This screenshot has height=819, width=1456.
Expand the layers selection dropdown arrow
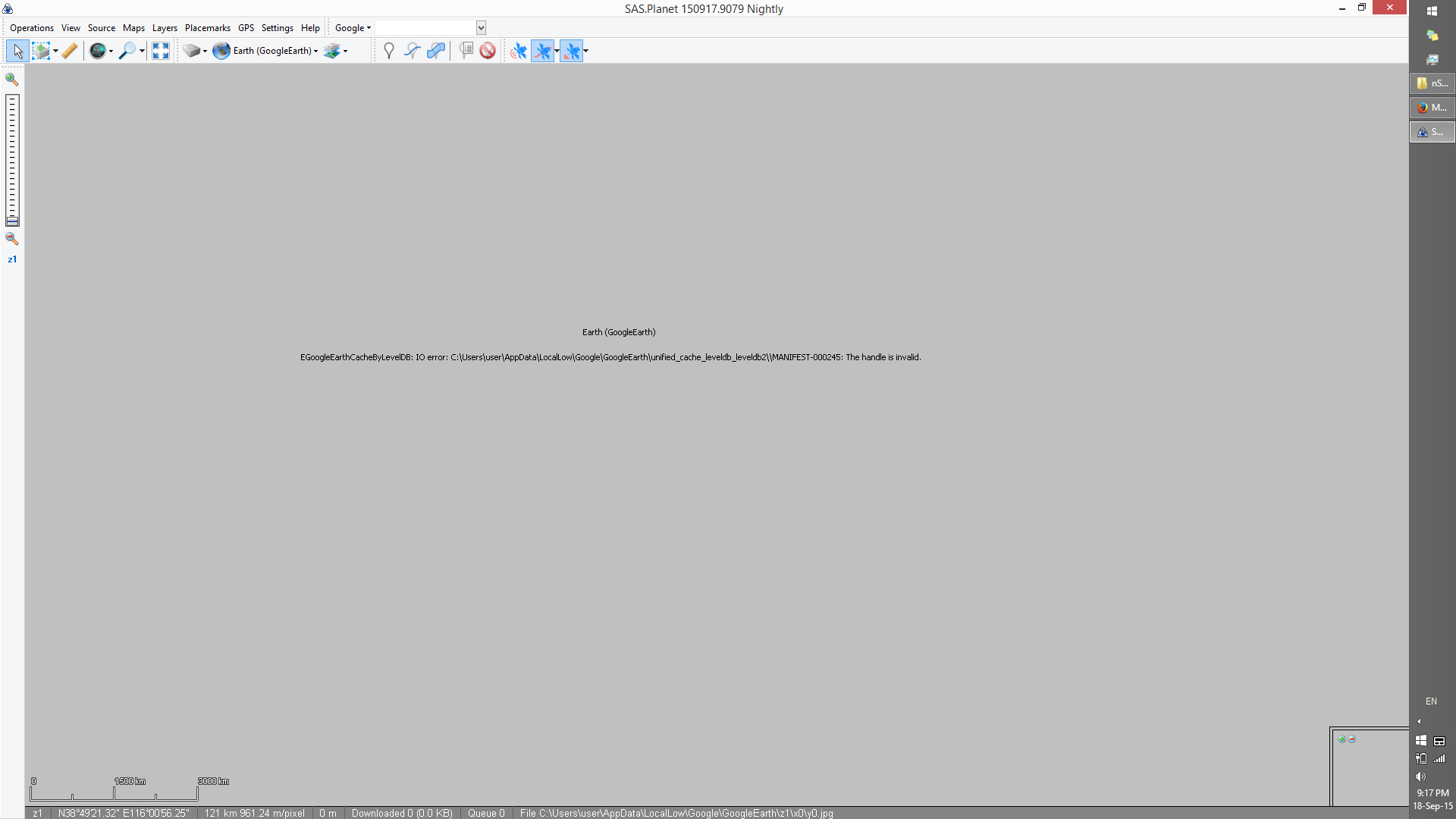346,51
